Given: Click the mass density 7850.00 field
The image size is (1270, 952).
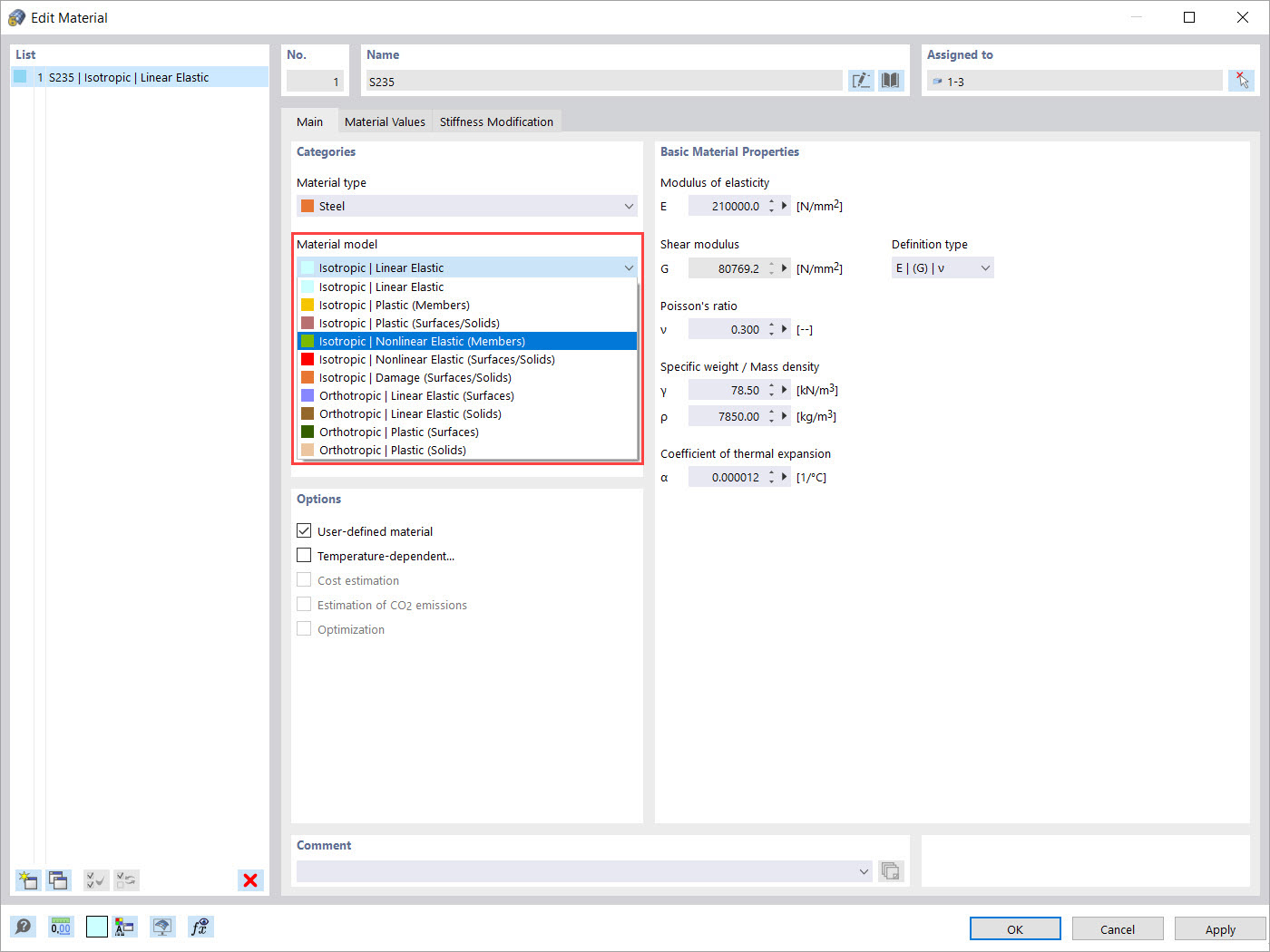Looking at the screenshot, I should (x=727, y=416).
